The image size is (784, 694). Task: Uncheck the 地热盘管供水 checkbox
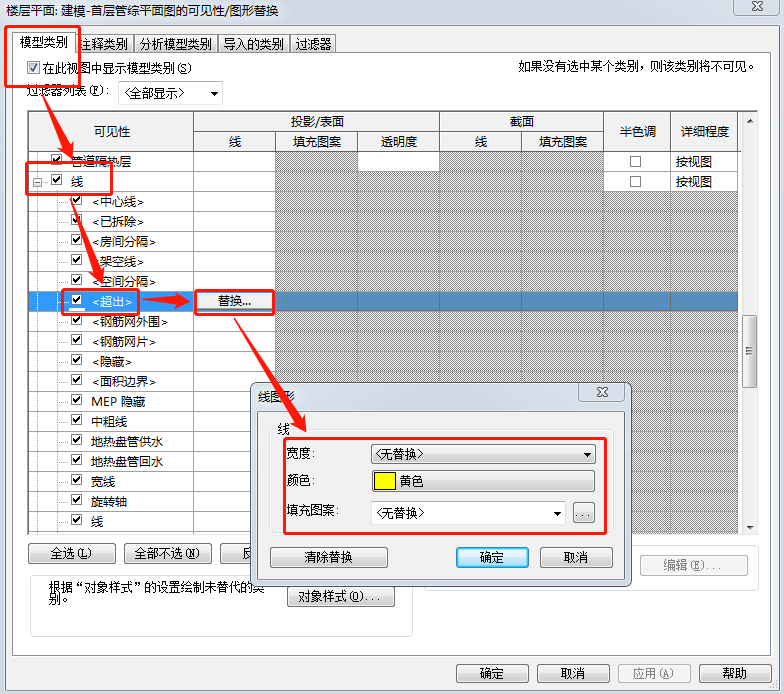(76, 441)
